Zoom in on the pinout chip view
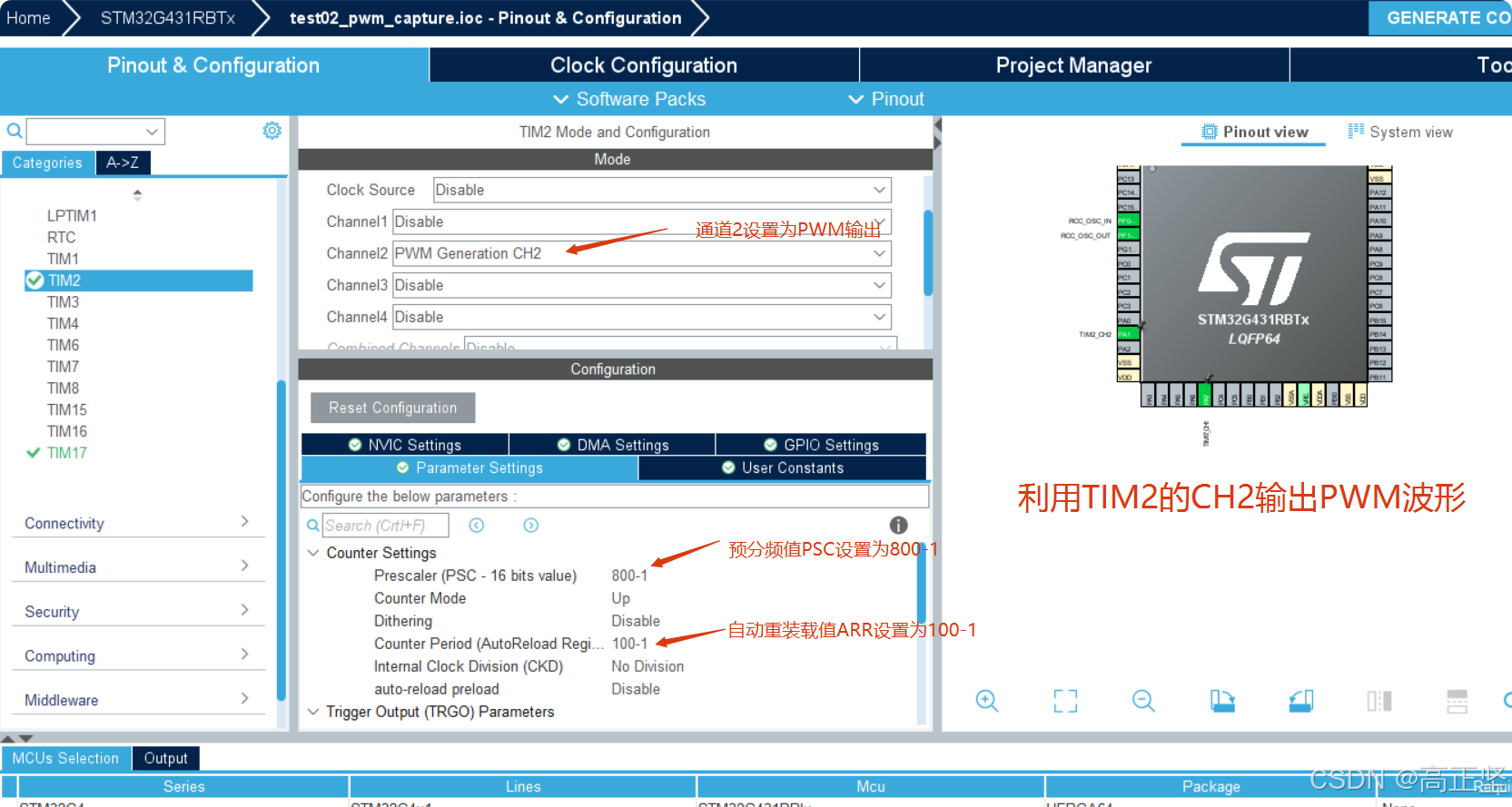Screen dimensions: 1512x807 987,701
